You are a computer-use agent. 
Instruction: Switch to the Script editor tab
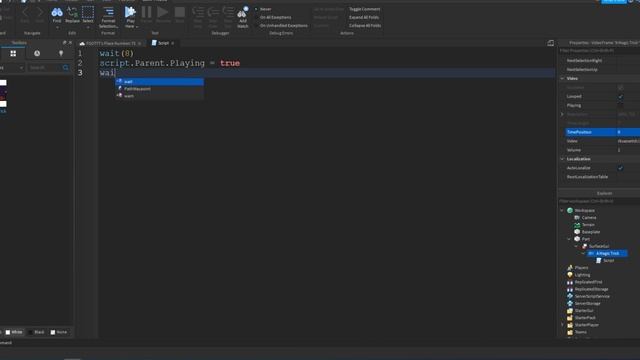click(x=161, y=43)
